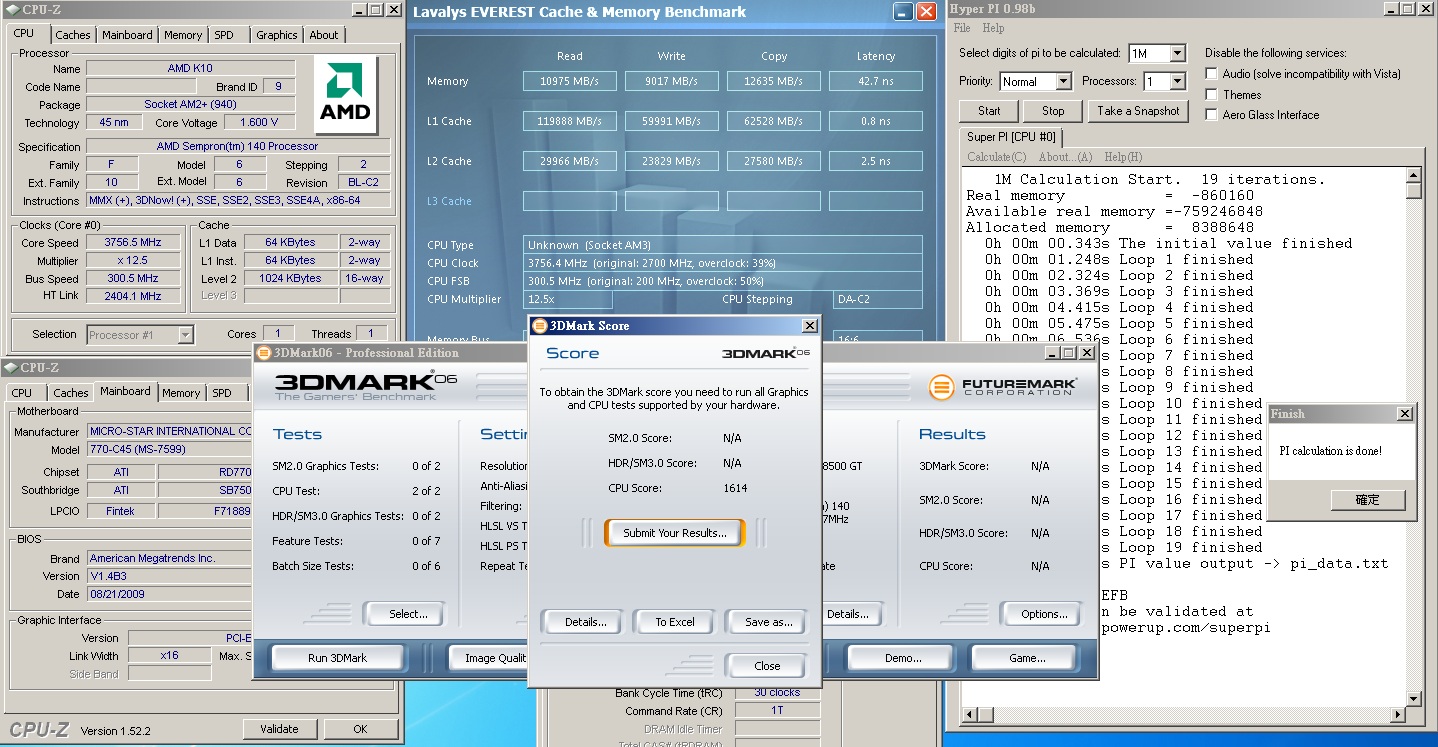
Task: Open Help(H) menu in Super PI
Action: 1123,157
